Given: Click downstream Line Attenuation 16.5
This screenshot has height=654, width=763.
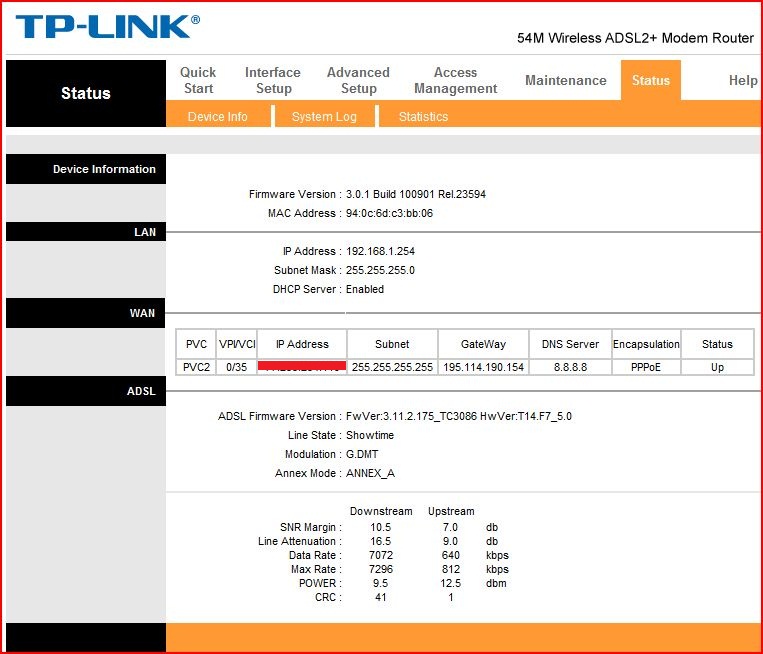Looking at the screenshot, I should [381, 541].
